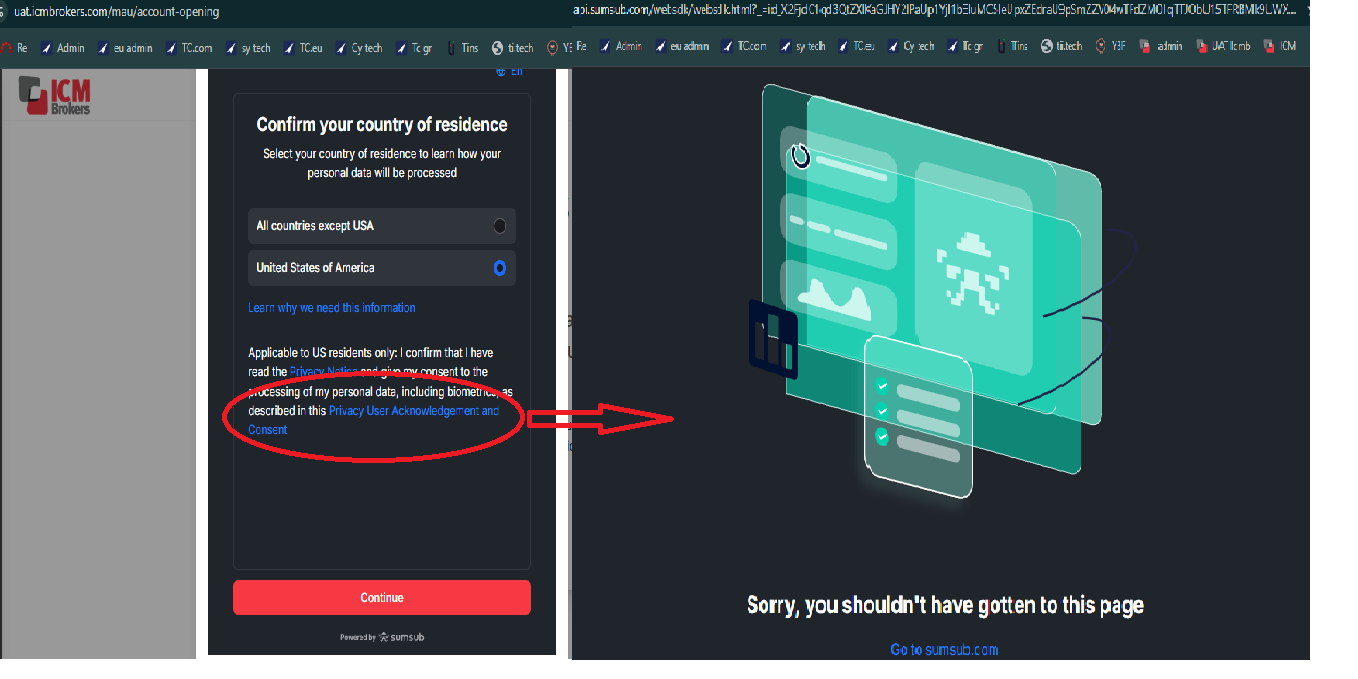
Task: Open Privacy User Acknowledgement and Consent link
Action: coord(412,411)
